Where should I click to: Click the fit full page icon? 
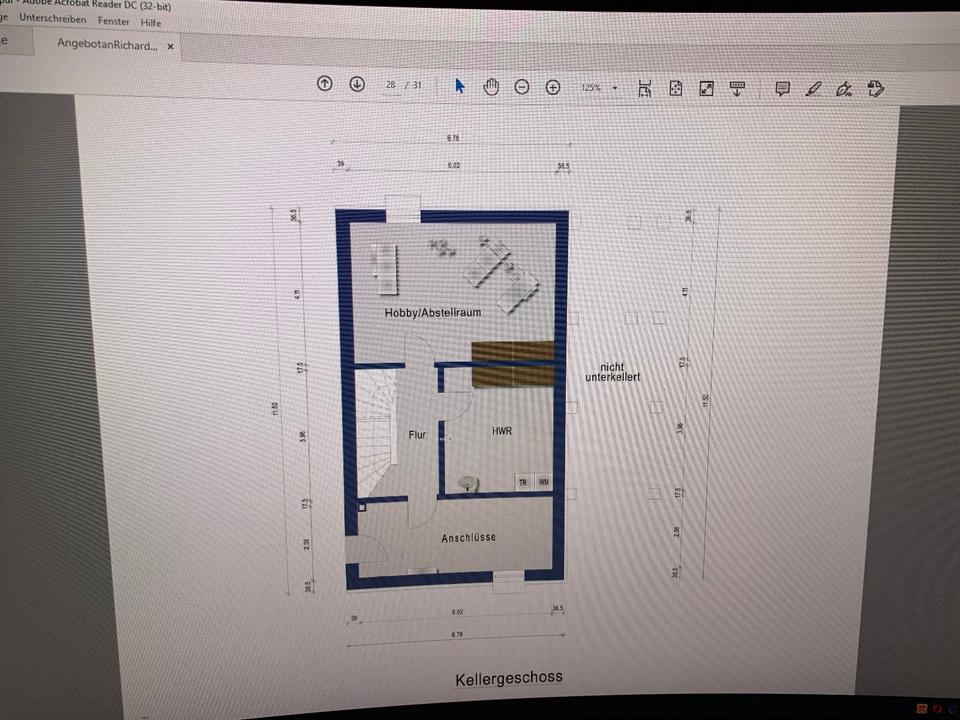[x=676, y=88]
